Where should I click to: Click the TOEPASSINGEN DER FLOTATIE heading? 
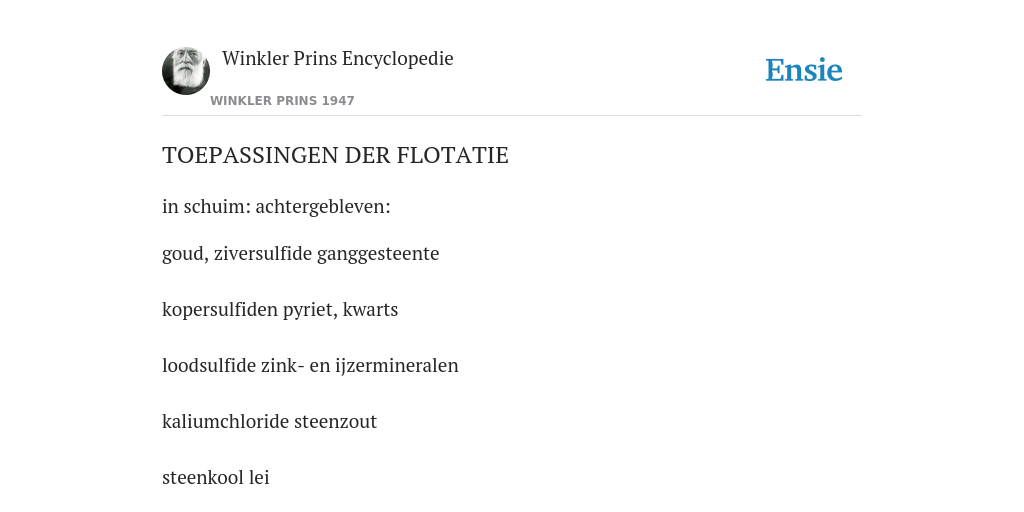pyautogui.click(x=335, y=155)
